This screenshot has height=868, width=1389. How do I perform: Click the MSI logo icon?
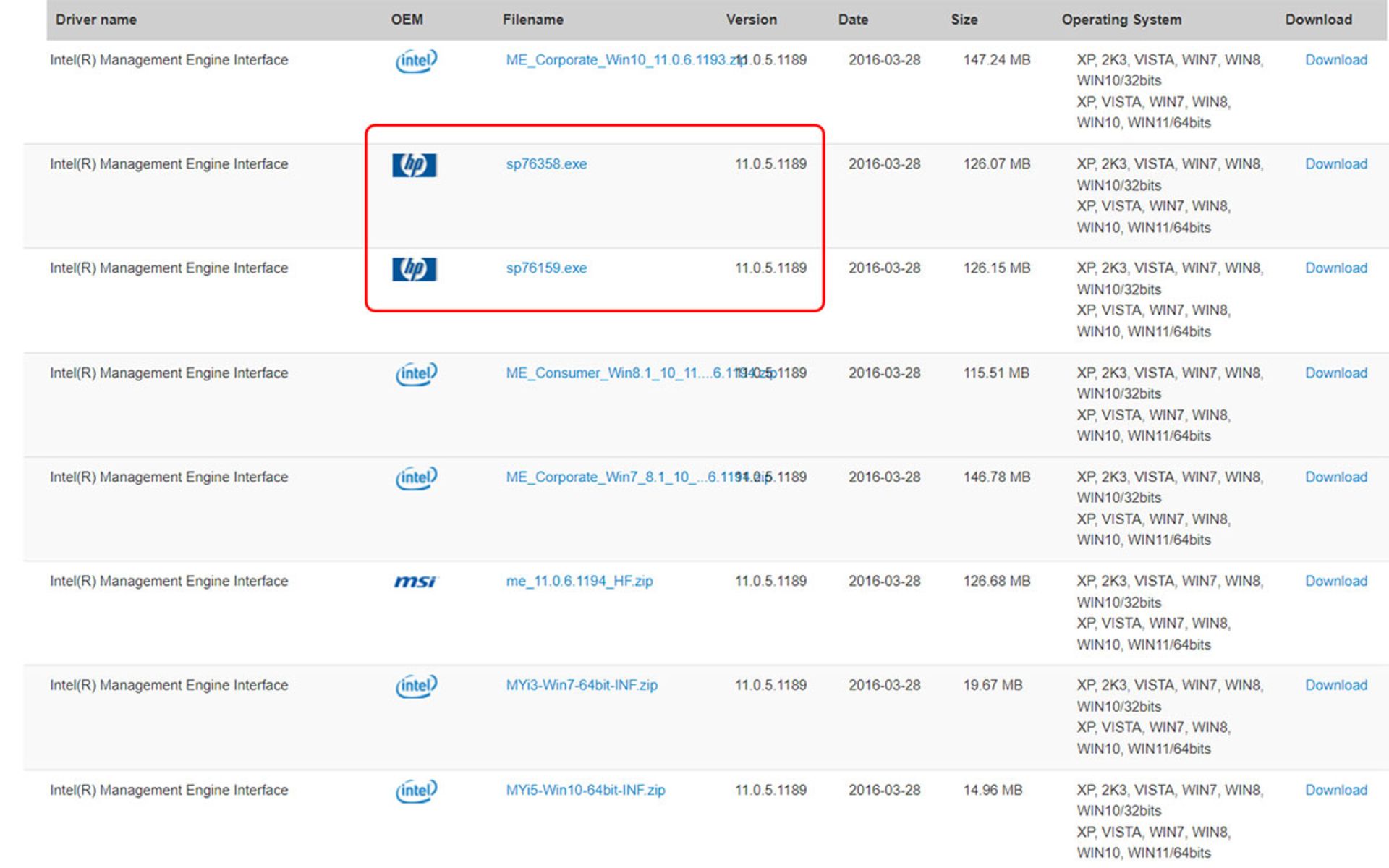coord(415,582)
